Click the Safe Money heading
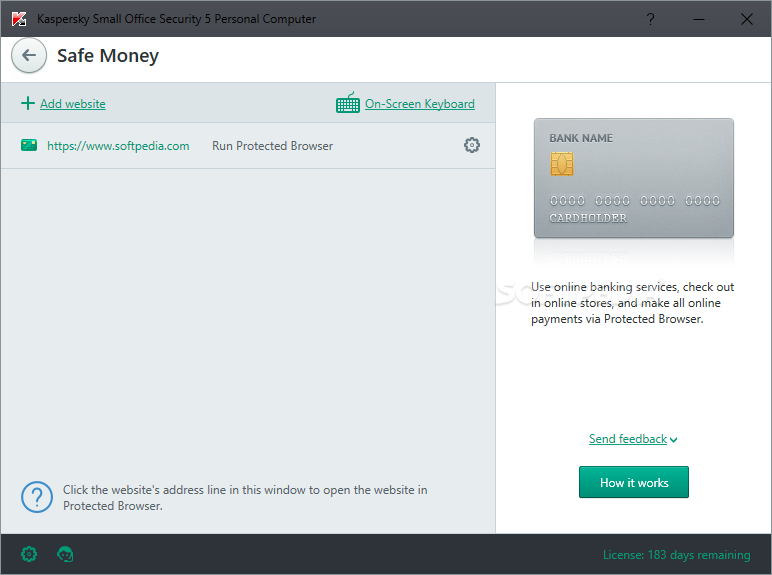 [x=108, y=56]
